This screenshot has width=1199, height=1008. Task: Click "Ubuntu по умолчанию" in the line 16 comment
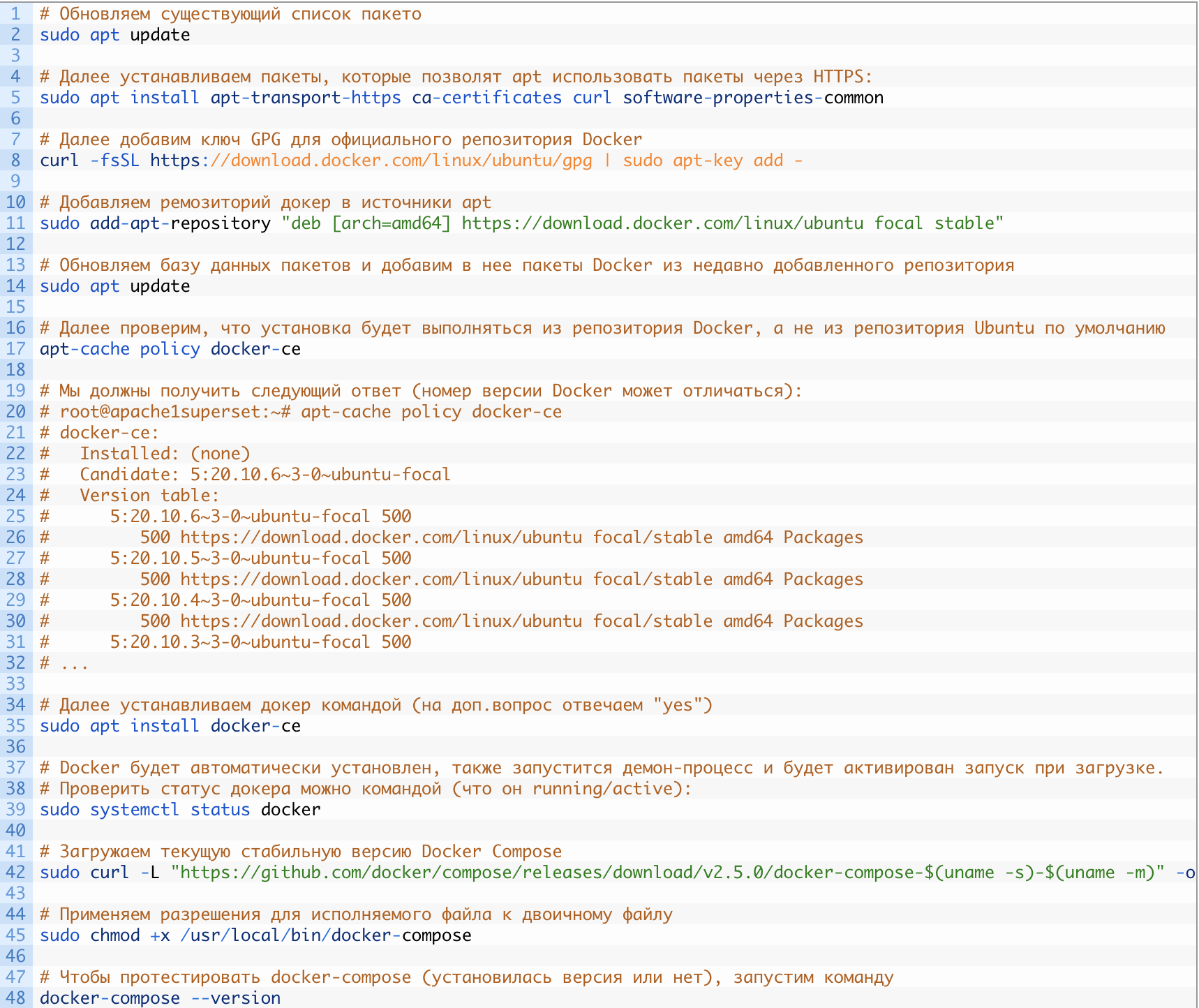pyautogui.click(x=1069, y=328)
